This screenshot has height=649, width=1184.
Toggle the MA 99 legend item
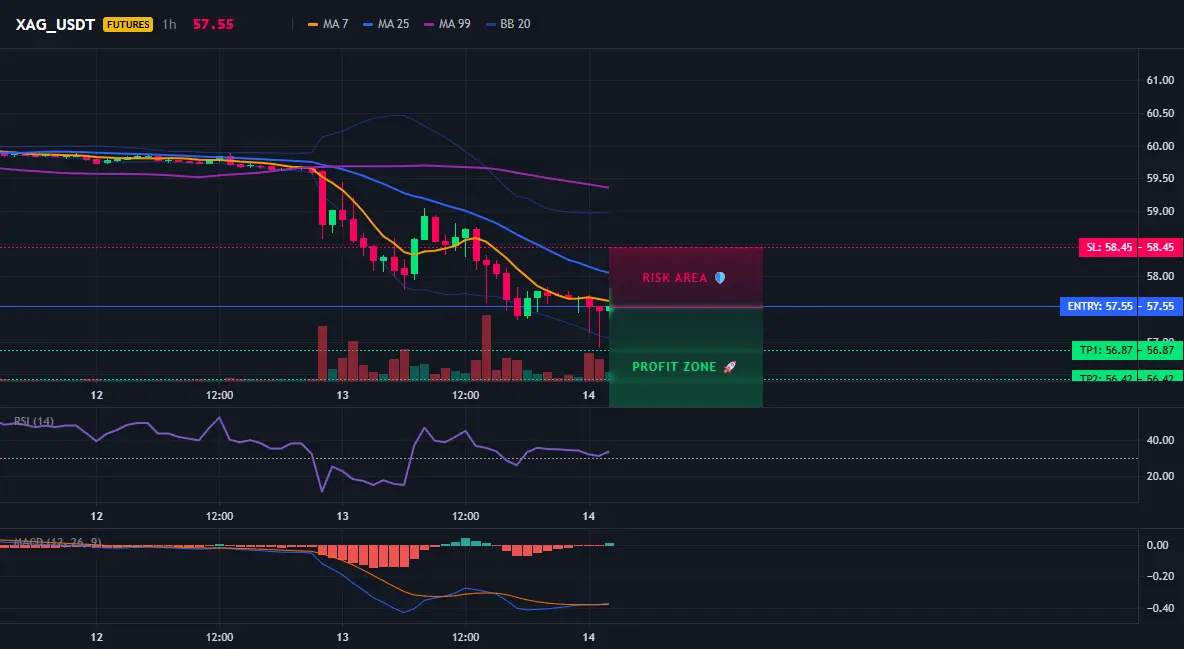point(447,24)
